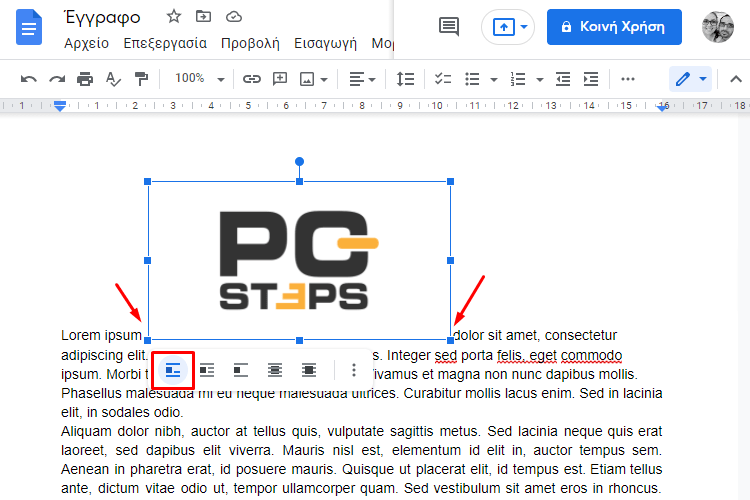Image resolution: width=750 pixels, height=500 pixels.
Task: Select wrap text image option
Action: click(207, 370)
